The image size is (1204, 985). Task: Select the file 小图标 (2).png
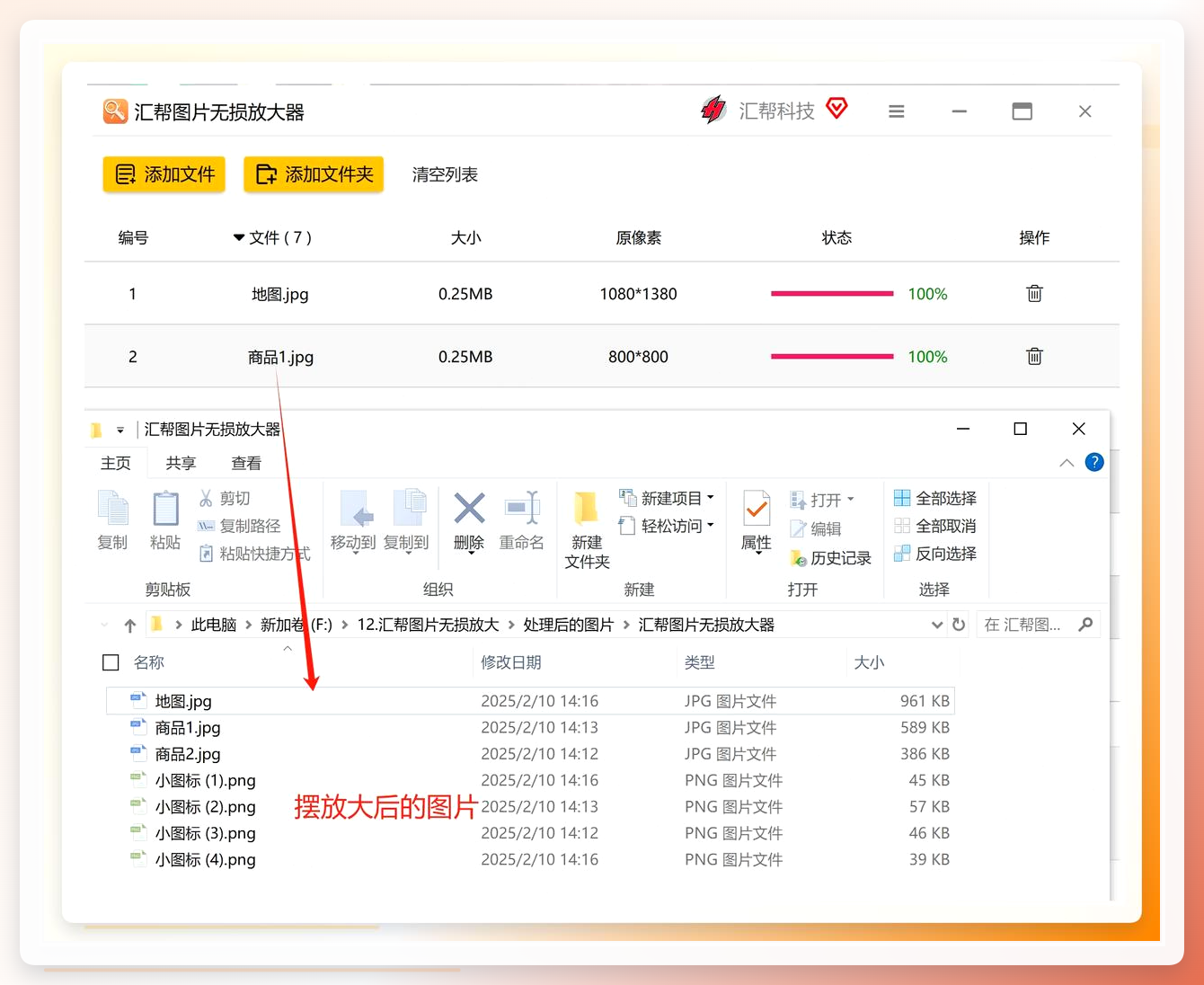(530, 807)
